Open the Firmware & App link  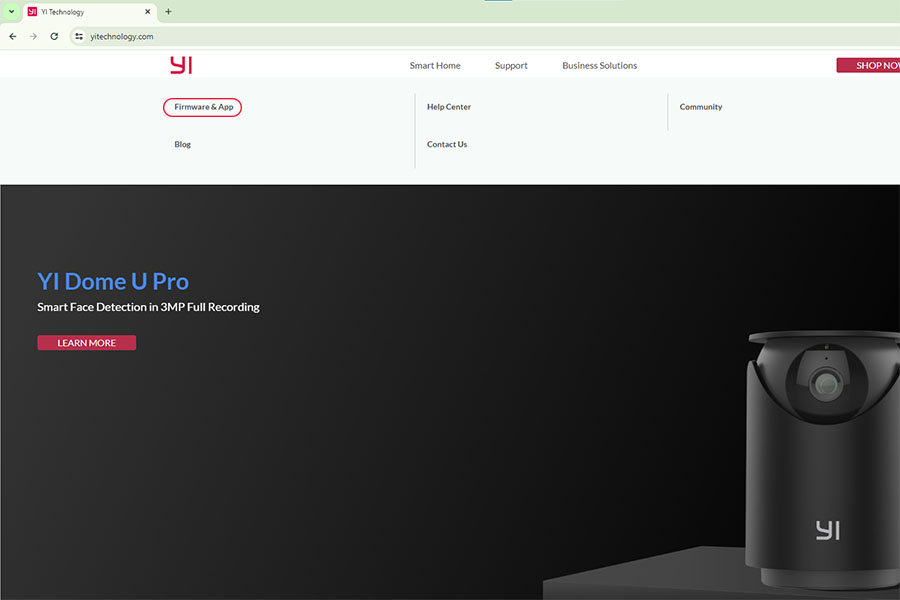point(203,107)
